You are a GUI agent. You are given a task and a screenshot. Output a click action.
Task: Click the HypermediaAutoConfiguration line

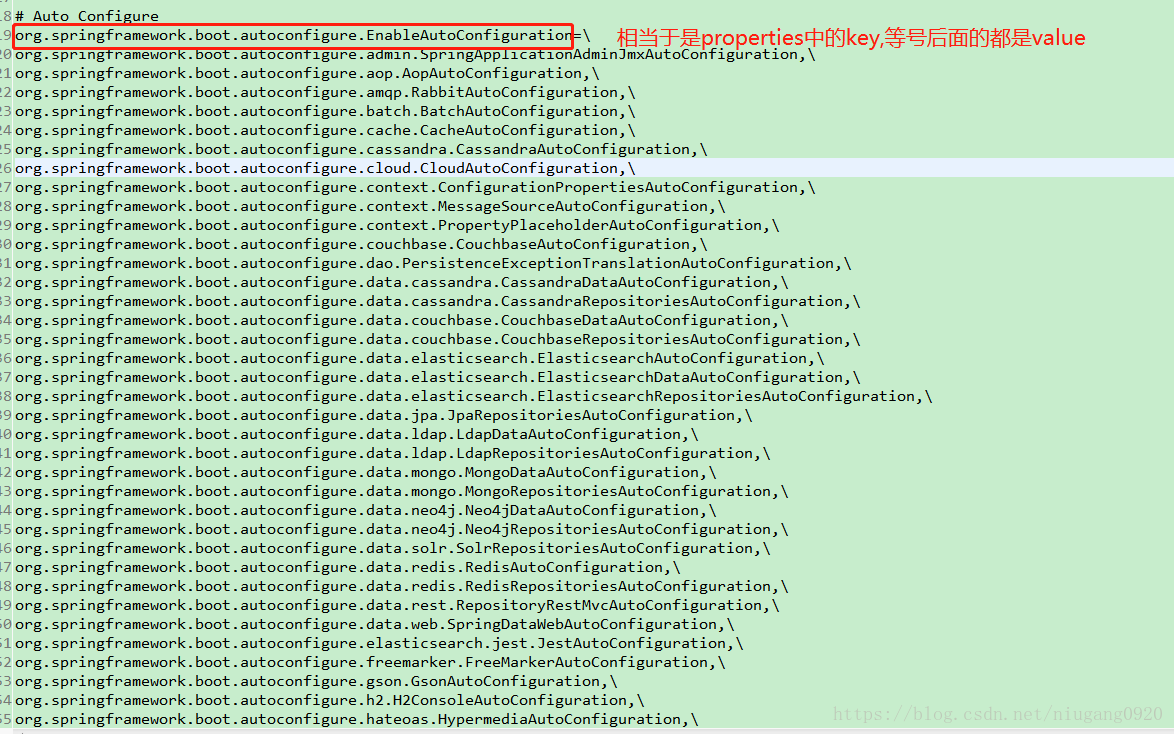click(x=356, y=720)
